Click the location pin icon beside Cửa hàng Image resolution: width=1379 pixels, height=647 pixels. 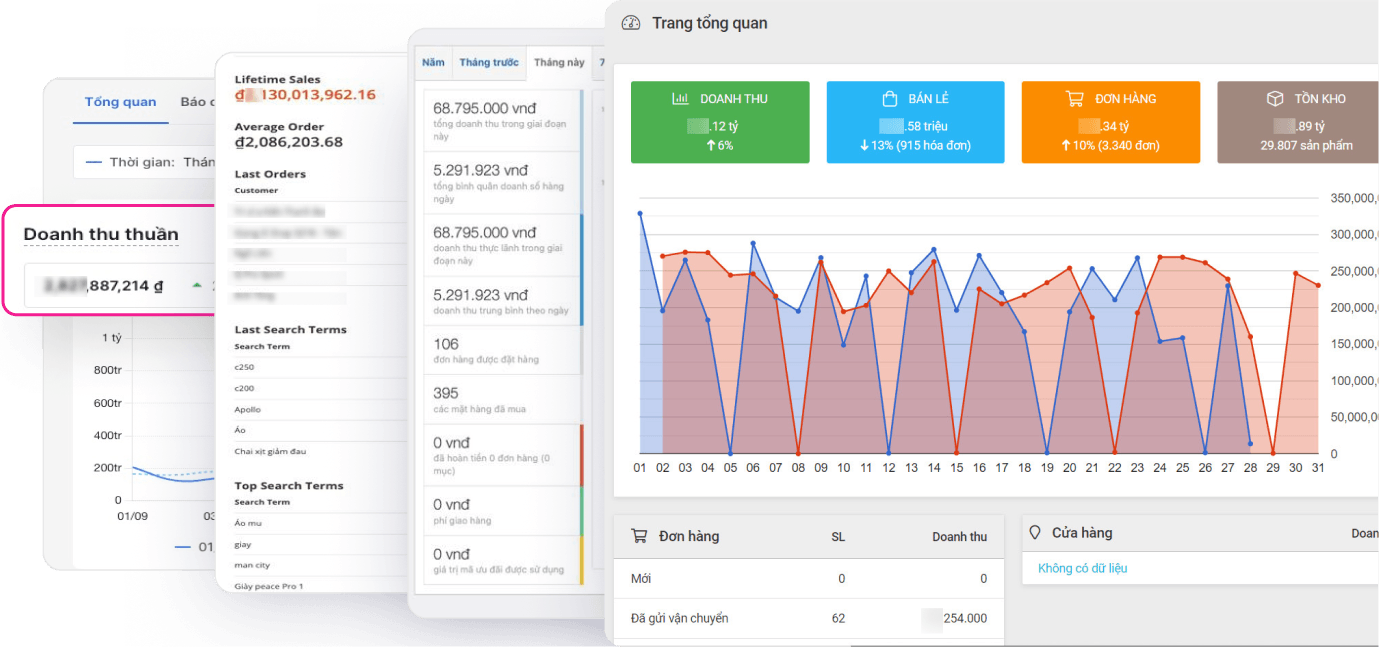coord(1035,533)
